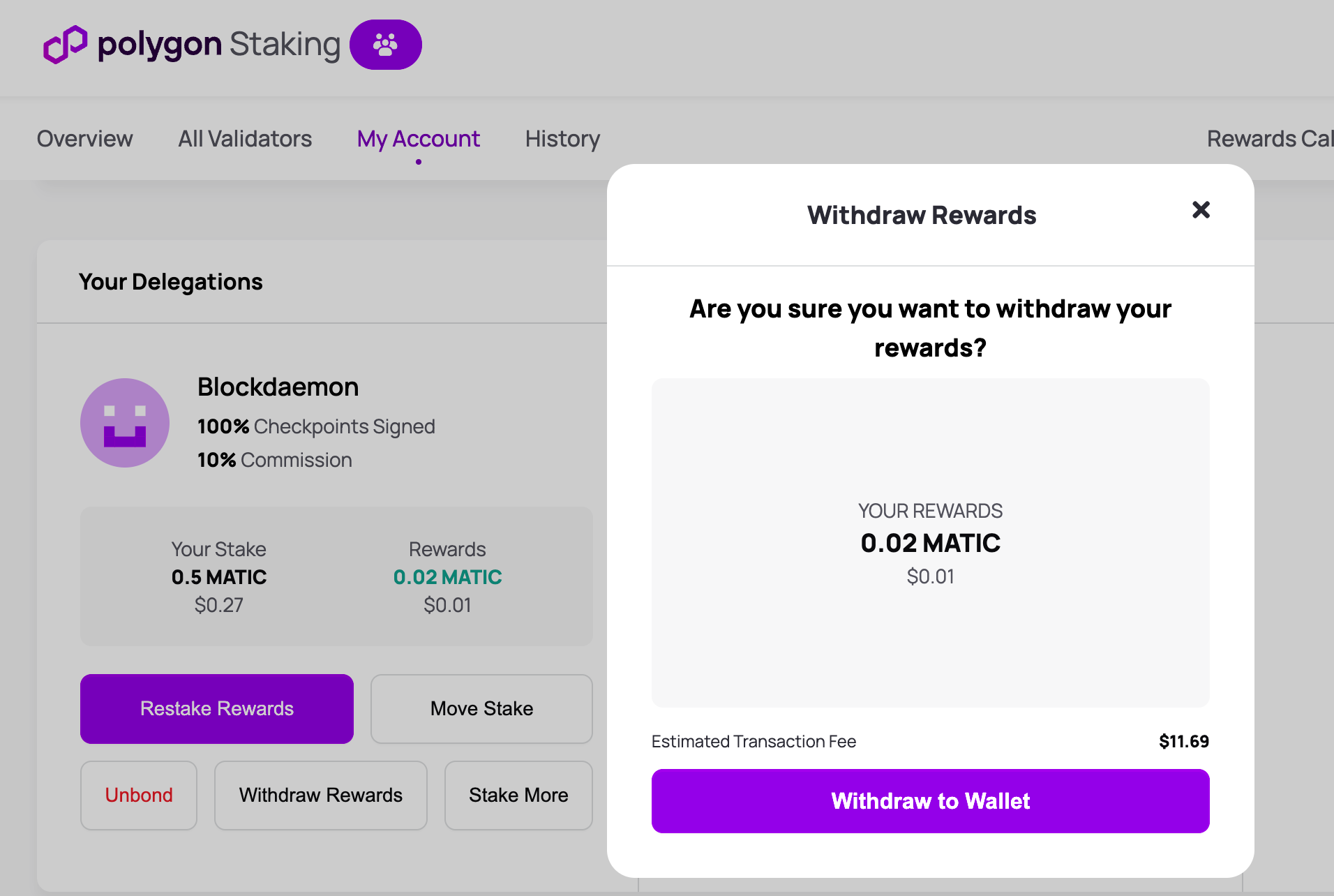Open Withdraw Rewards from delegations
1334x896 pixels.
(320, 795)
